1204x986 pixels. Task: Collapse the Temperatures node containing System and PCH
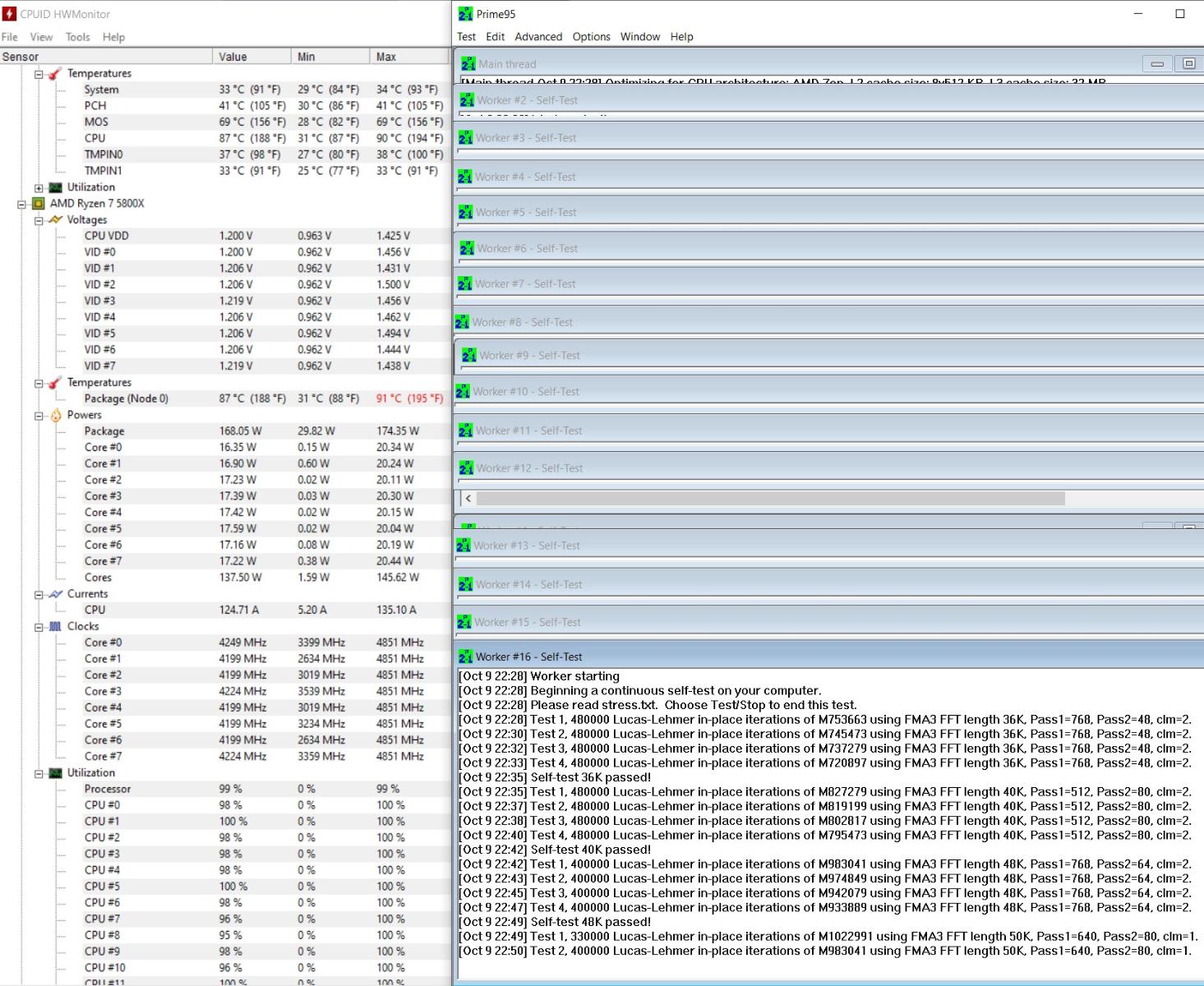point(39,74)
